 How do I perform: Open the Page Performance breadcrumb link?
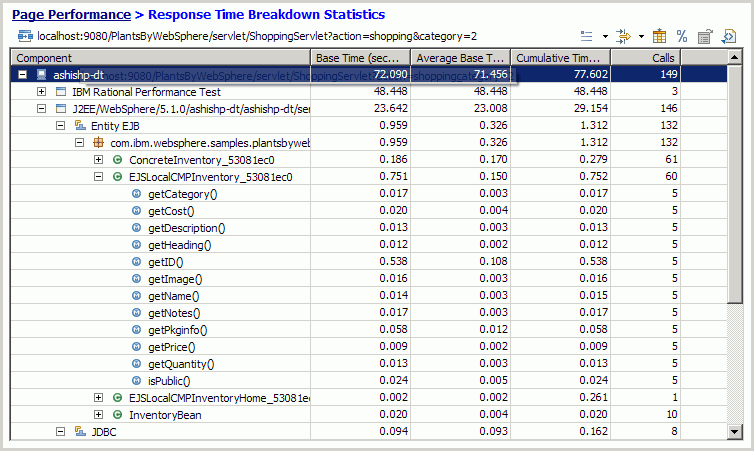(71, 14)
